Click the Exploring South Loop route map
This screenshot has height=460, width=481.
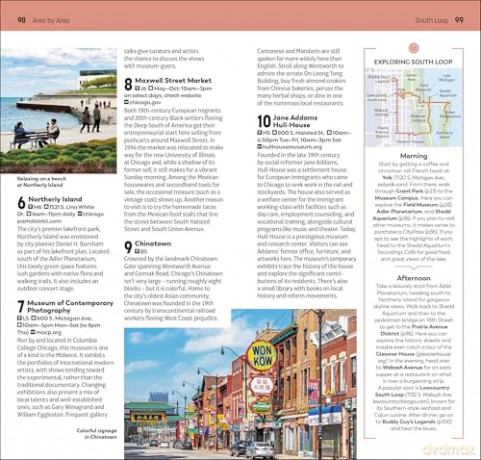(413, 107)
